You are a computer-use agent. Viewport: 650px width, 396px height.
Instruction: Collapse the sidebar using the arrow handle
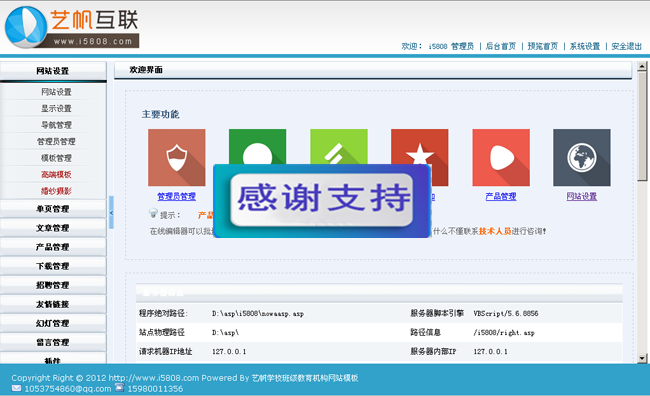point(111,212)
